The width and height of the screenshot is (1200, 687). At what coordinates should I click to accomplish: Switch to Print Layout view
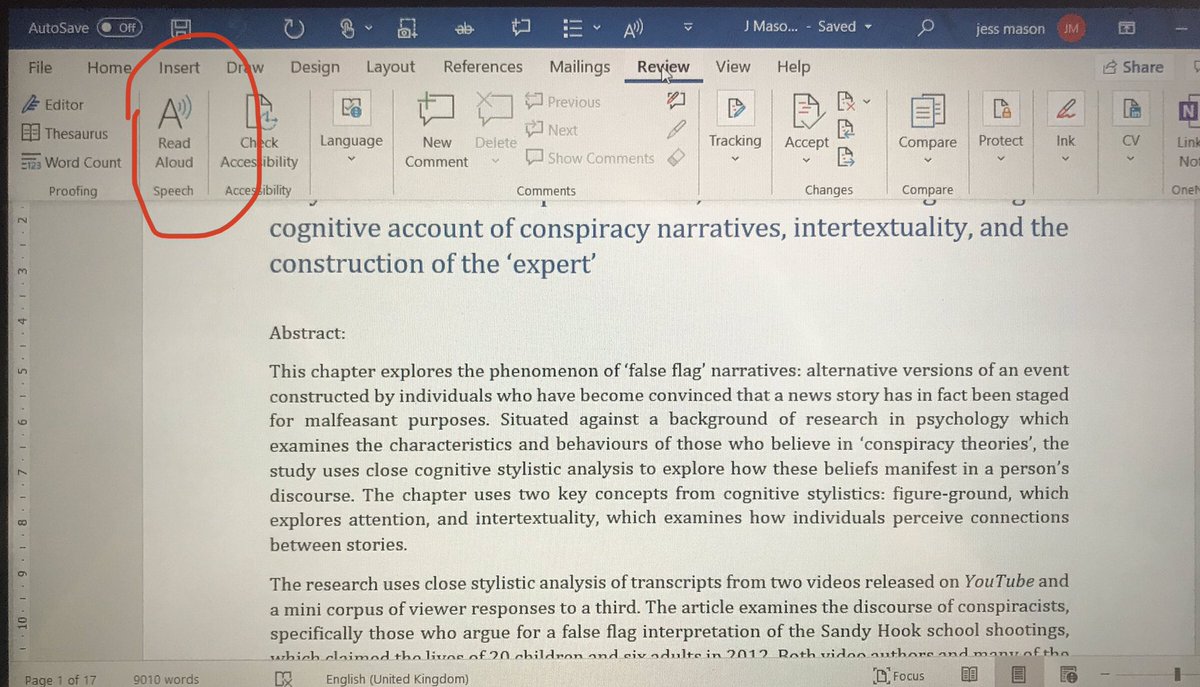coord(1017,676)
